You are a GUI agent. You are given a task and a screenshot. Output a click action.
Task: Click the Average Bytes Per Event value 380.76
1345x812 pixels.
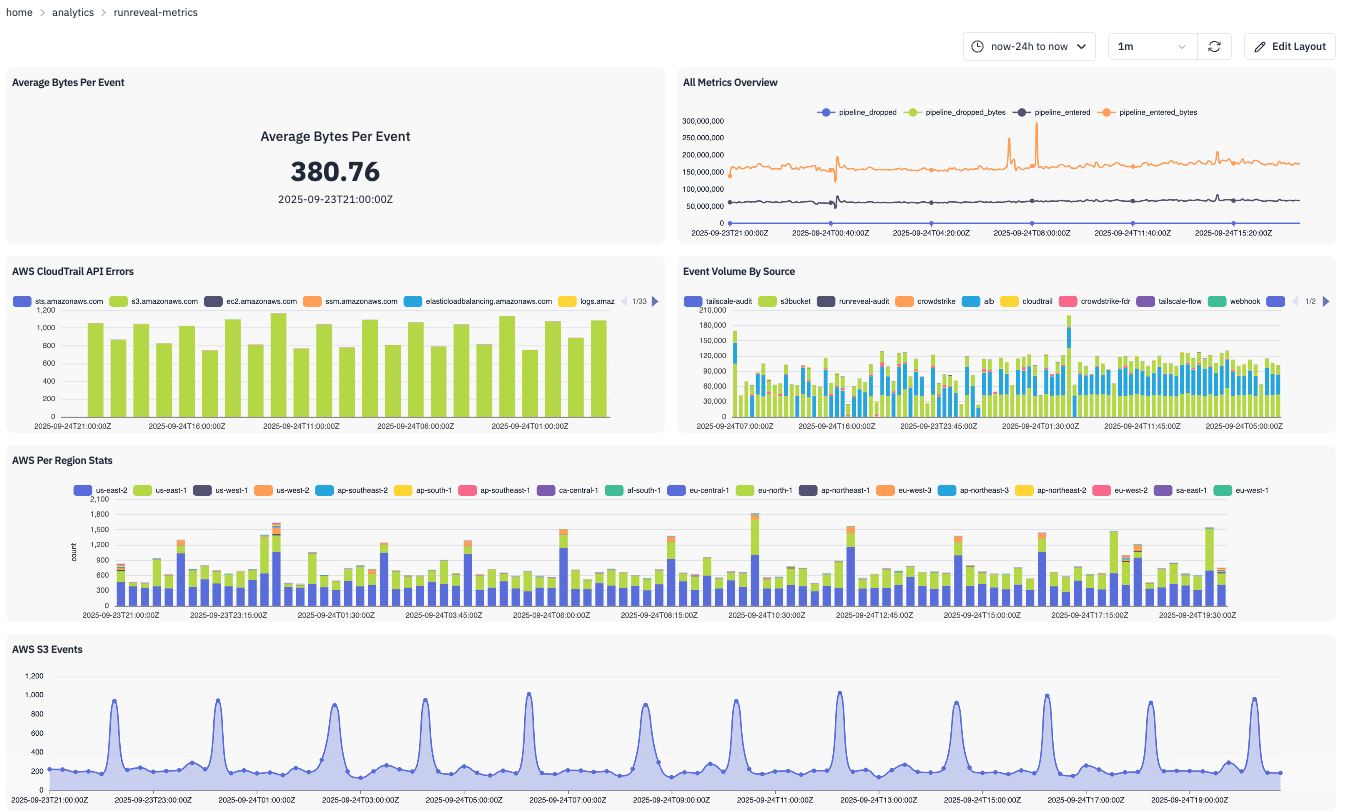(335, 171)
